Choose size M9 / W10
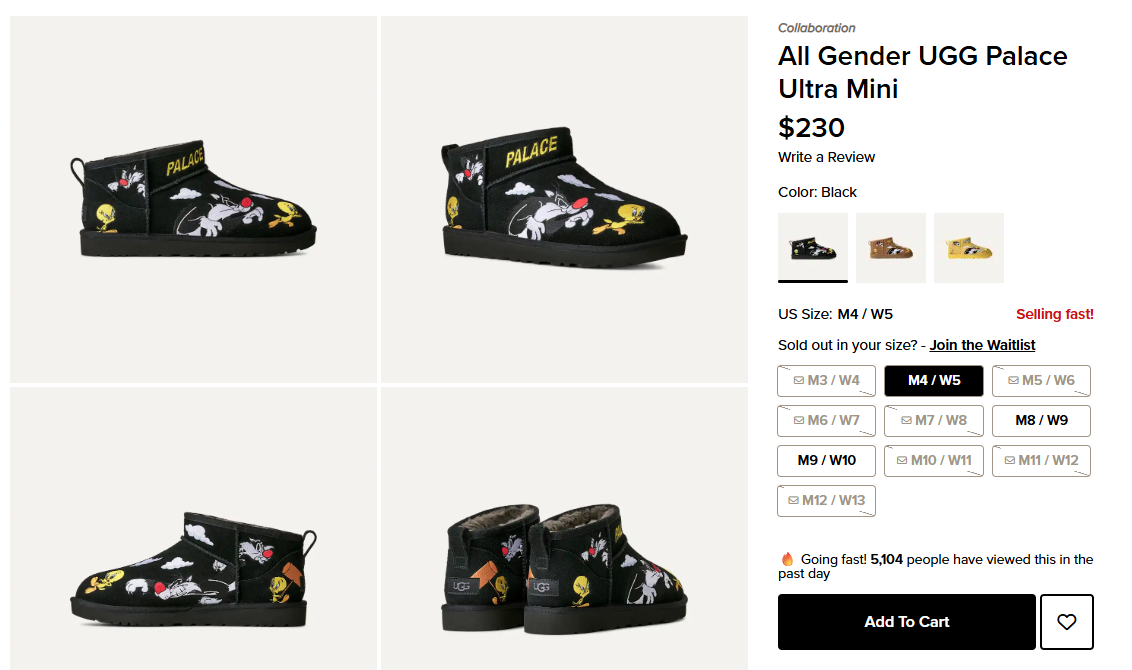The width and height of the screenshot is (1132, 670). 826,461
